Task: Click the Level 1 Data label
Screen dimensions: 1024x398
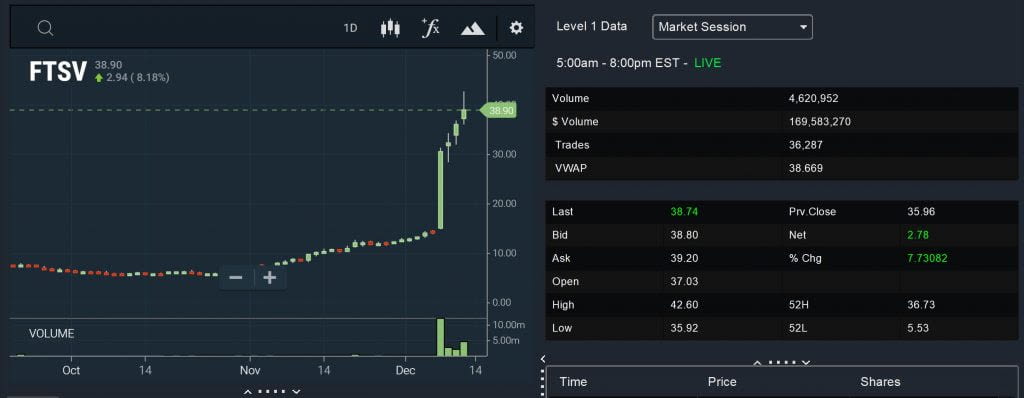Action: [x=592, y=26]
